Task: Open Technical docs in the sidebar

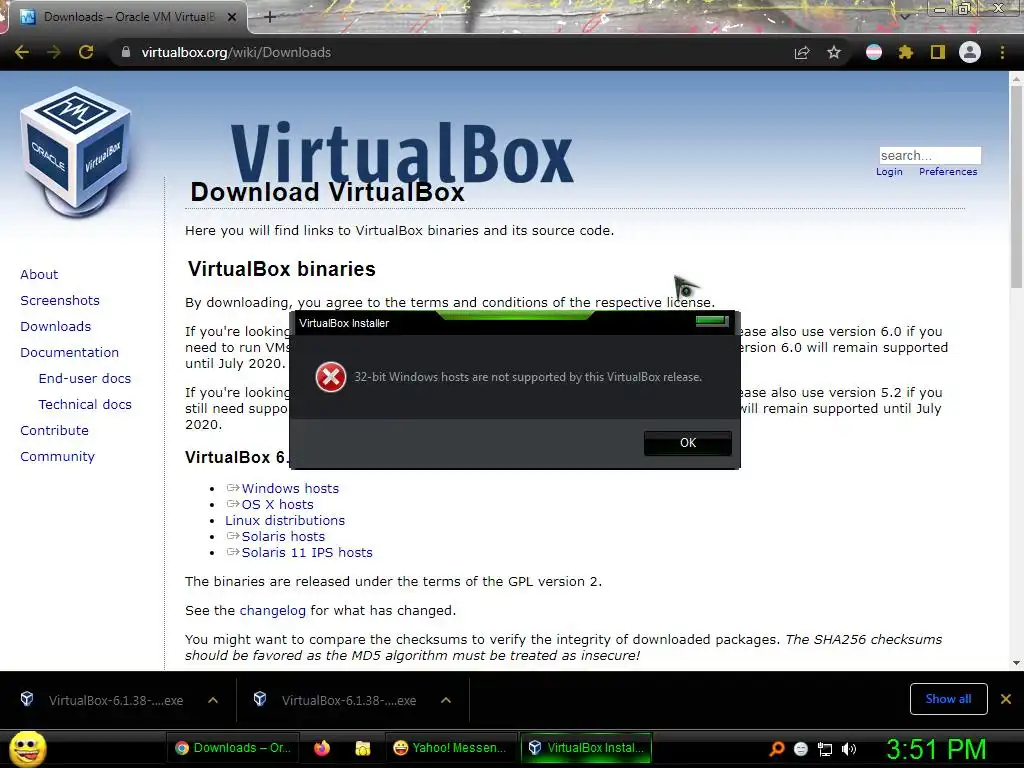Action: click(x=85, y=405)
